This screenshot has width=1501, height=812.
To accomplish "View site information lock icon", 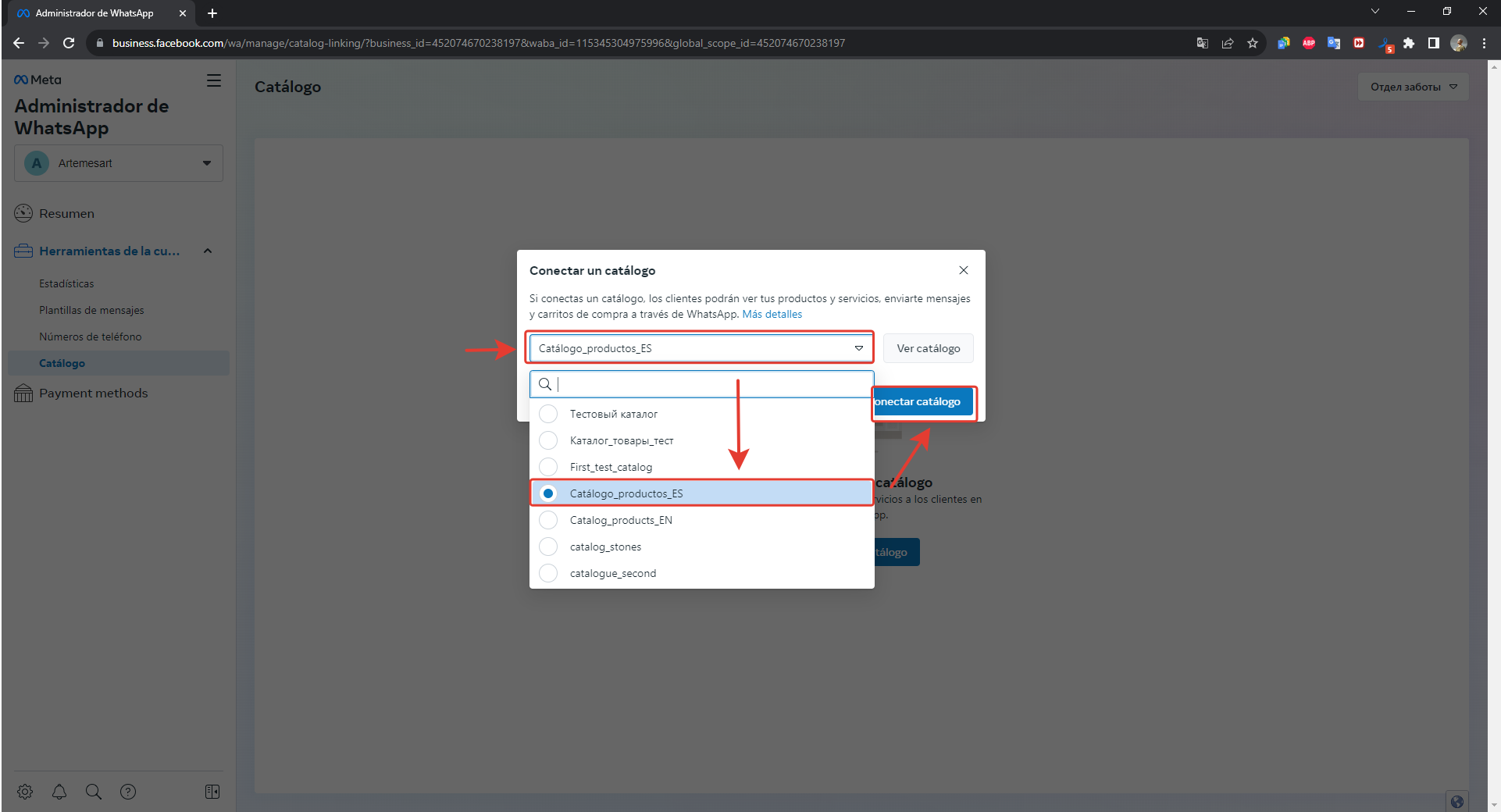I will tap(99, 43).
